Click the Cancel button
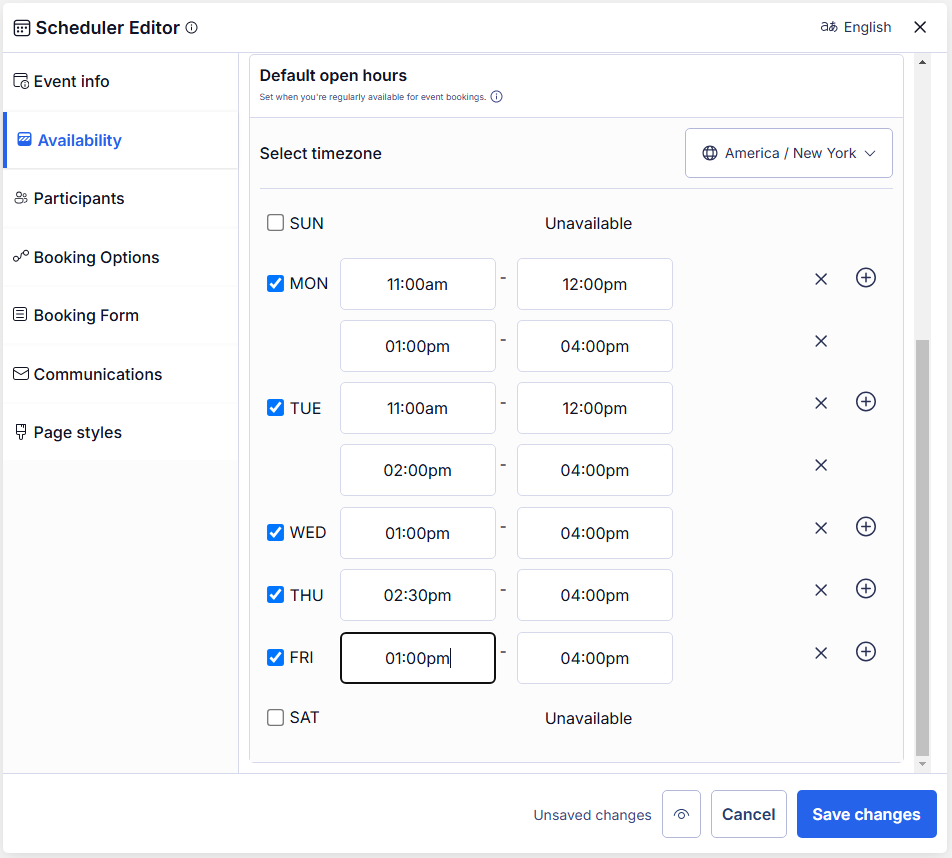 [748, 814]
